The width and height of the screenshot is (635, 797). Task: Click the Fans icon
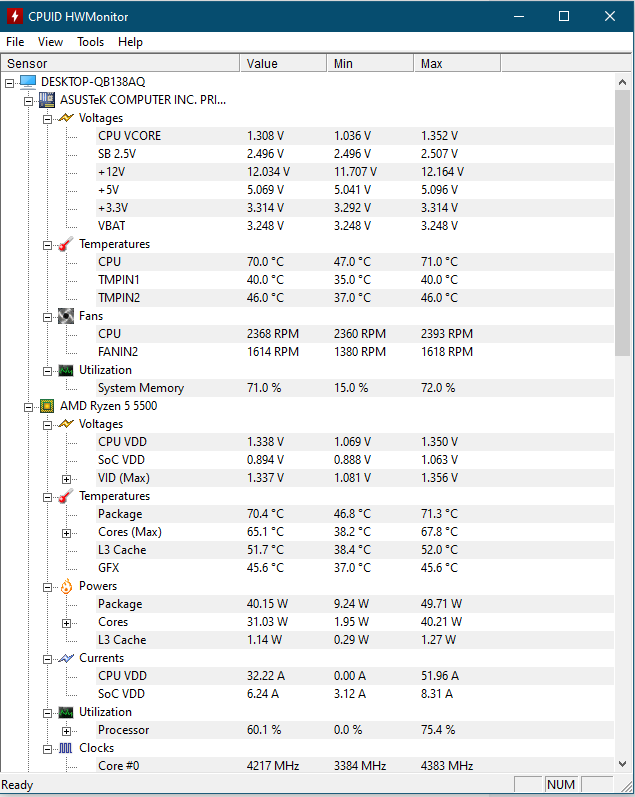click(x=66, y=316)
